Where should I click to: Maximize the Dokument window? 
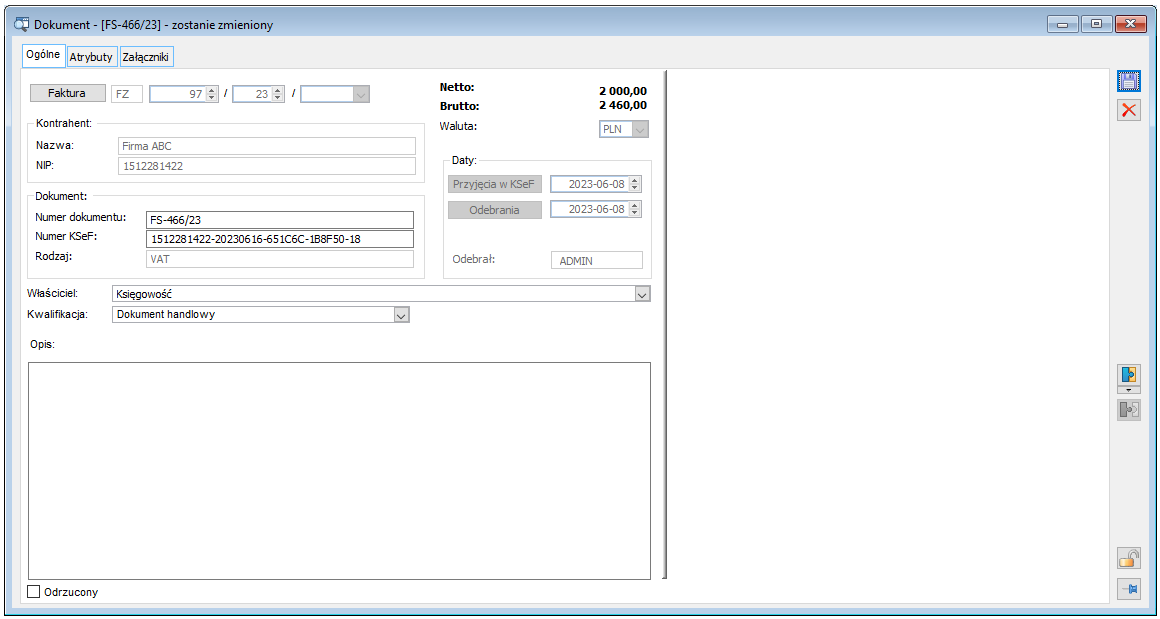pos(1096,24)
